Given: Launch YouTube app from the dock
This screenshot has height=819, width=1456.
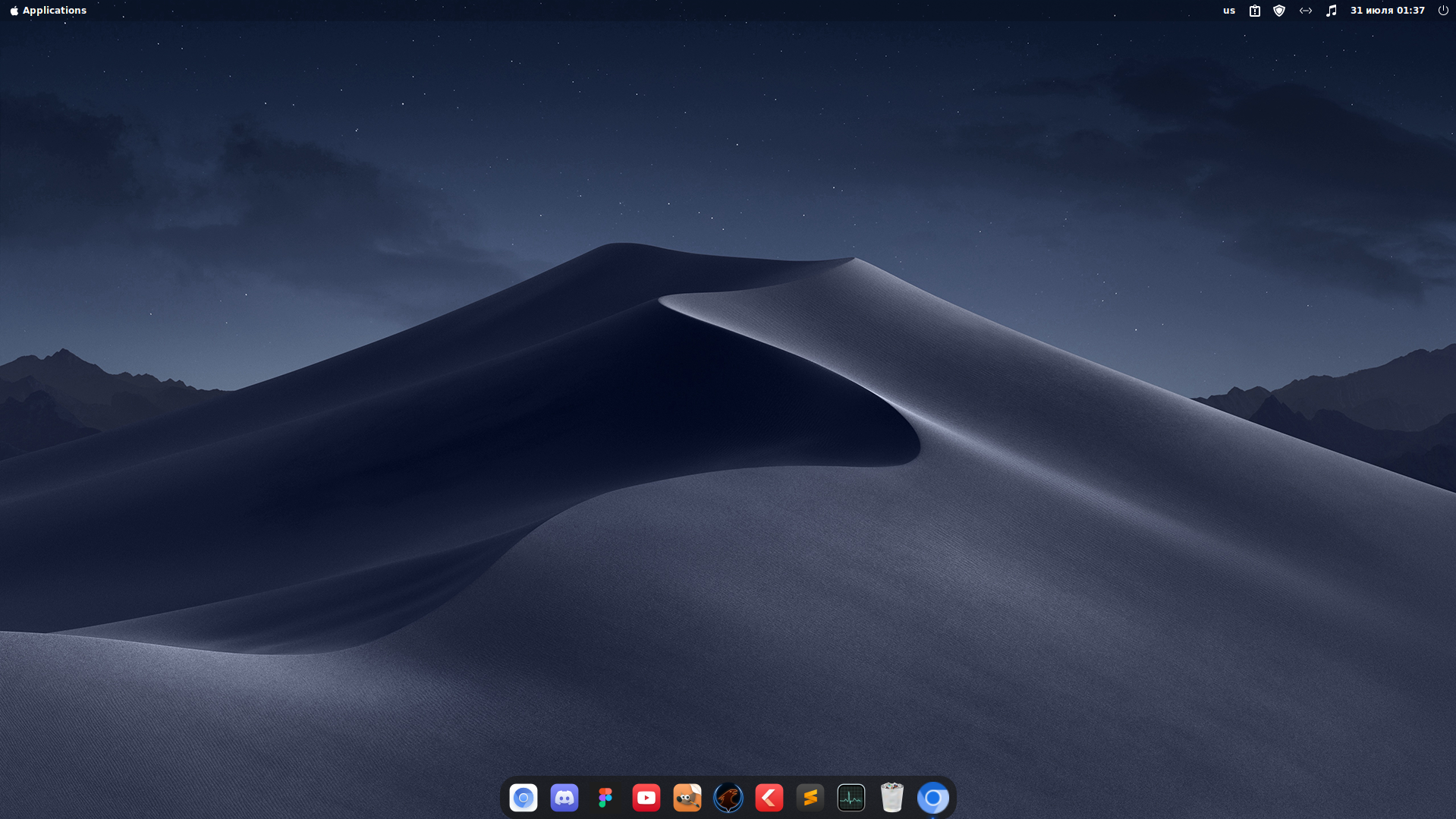Looking at the screenshot, I should click(646, 798).
